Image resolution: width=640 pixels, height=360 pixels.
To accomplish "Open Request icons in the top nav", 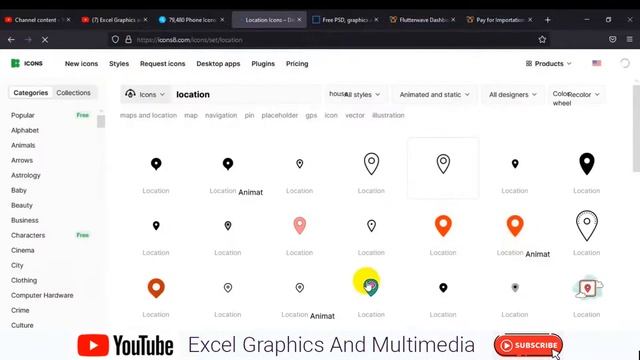I will click(x=162, y=64).
